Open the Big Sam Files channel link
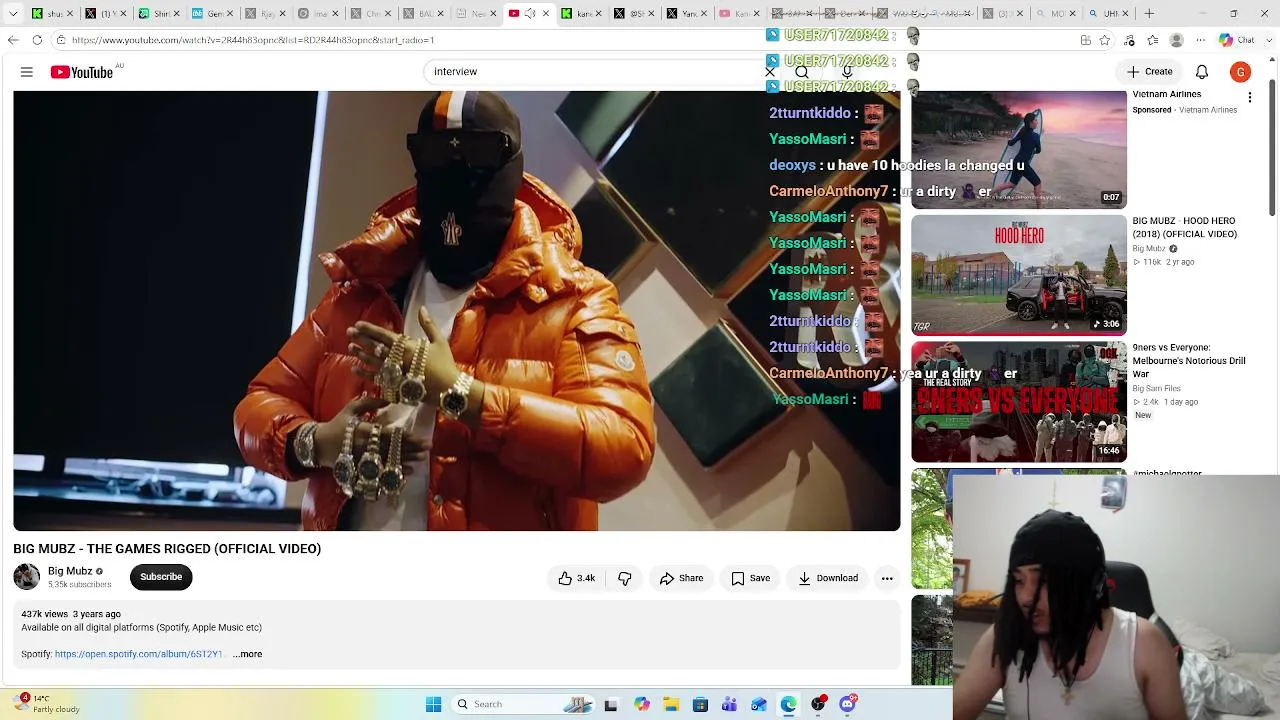The image size is (1280, 720). coord(1157,389)
